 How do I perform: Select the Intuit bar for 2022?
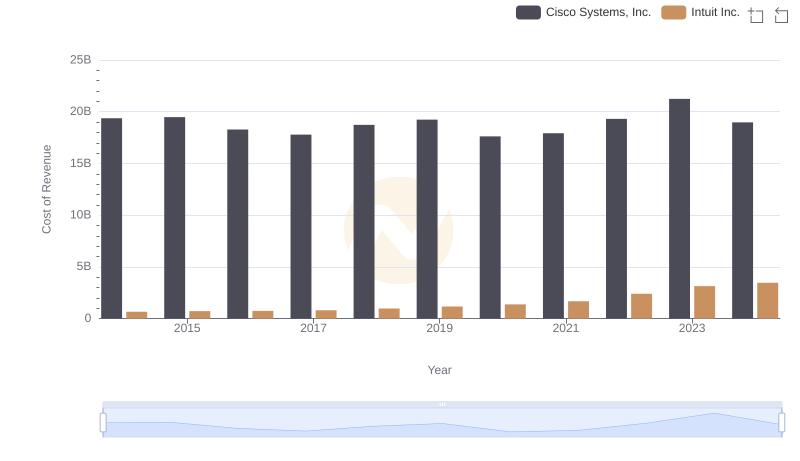pos(641,306)
